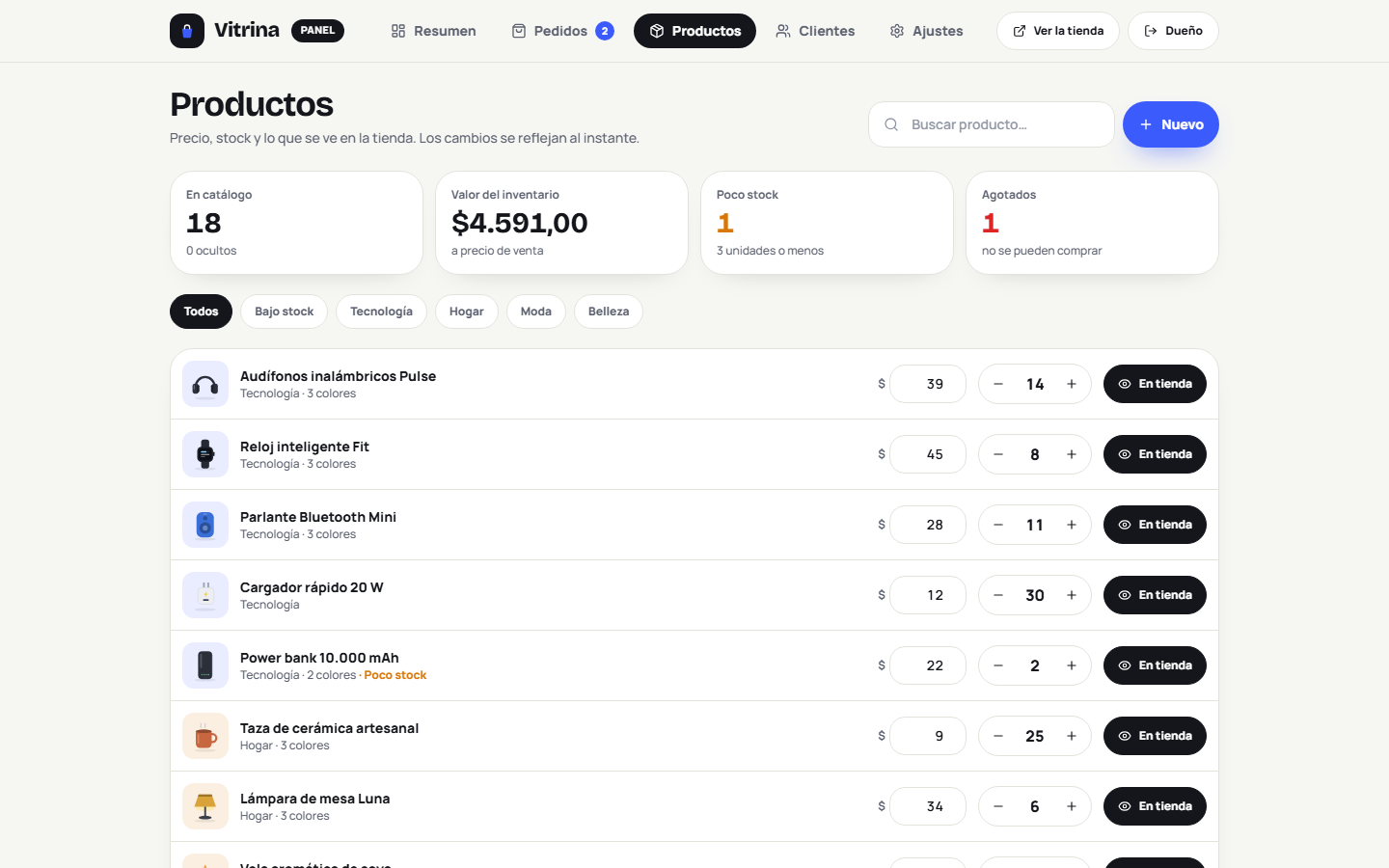Edit the Power bank price field showing 22
The width and height of the screenshot is (1389, 868).
click(x=928, y=665)
